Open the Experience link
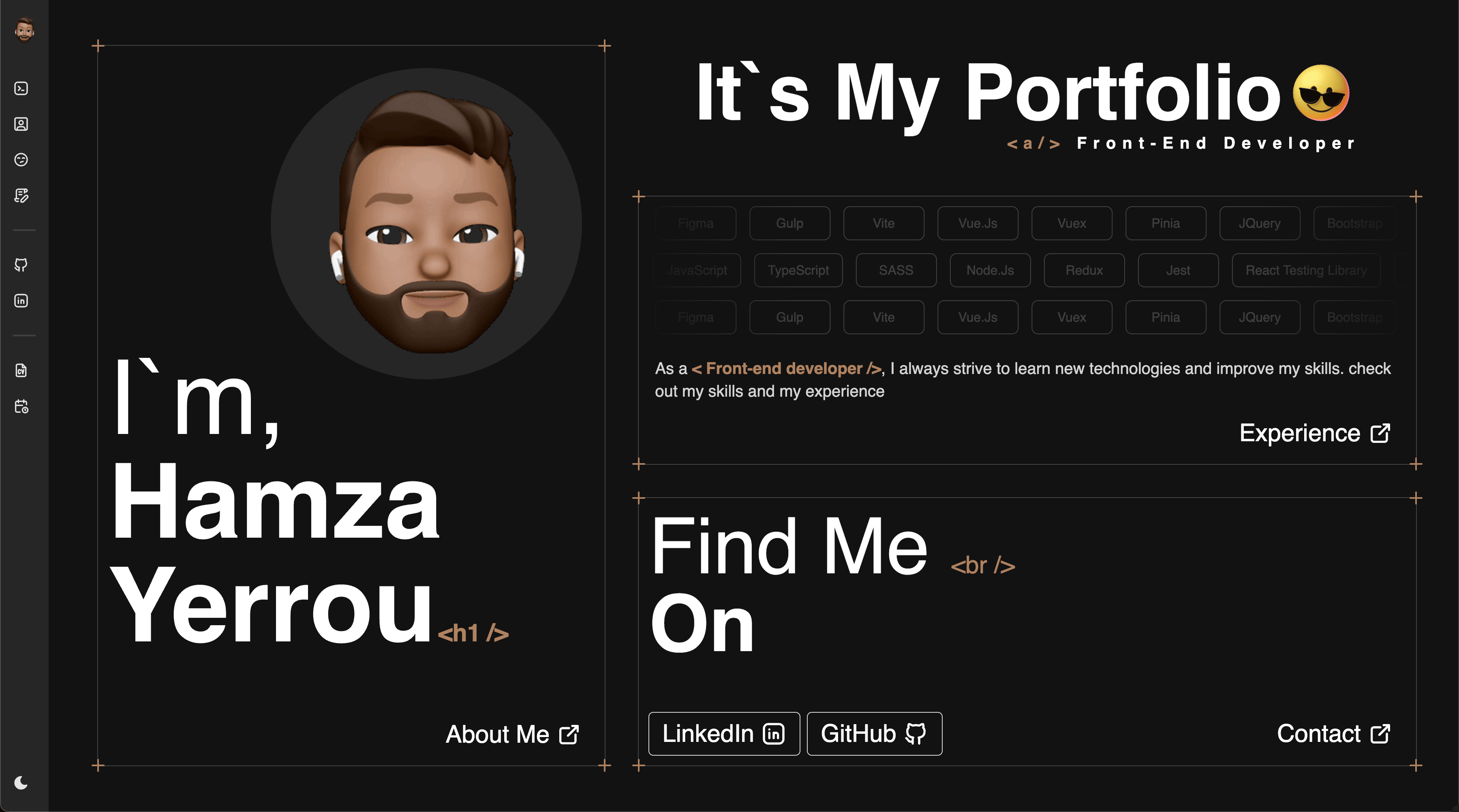 coord(1314,433)
